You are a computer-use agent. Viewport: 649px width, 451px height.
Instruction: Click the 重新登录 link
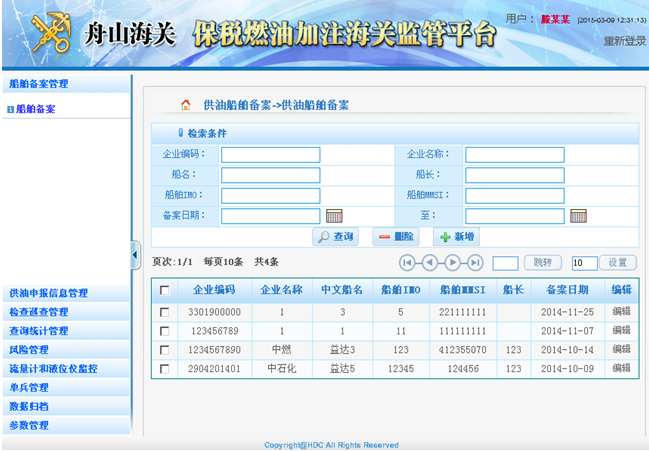[624, 41]
